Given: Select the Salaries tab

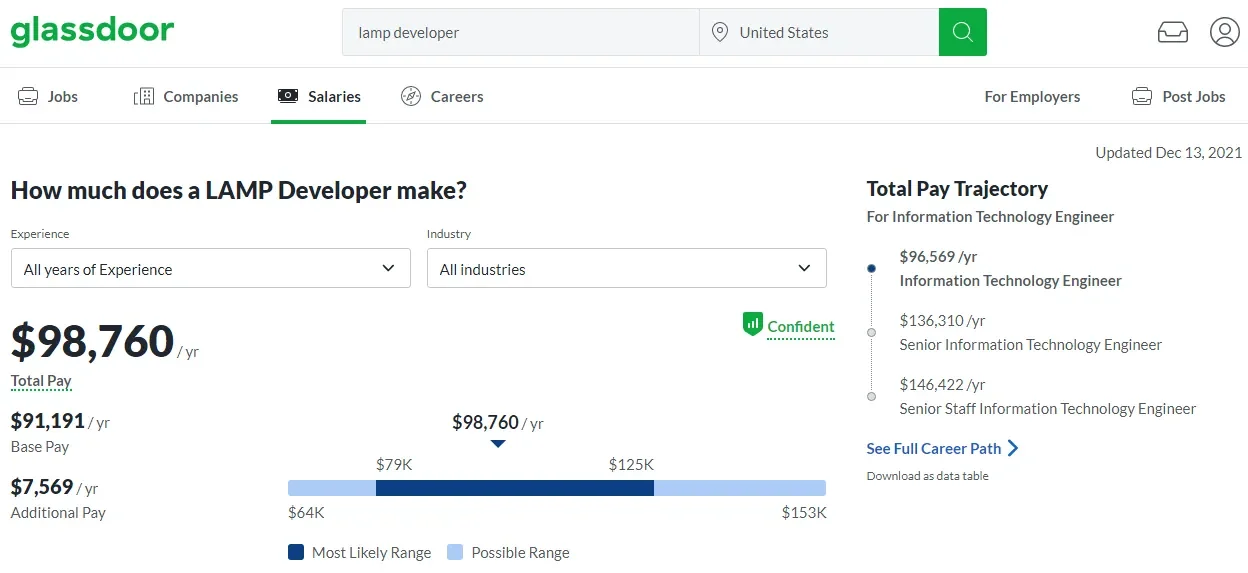Looking at the screenshot, I should coord(319,96).
